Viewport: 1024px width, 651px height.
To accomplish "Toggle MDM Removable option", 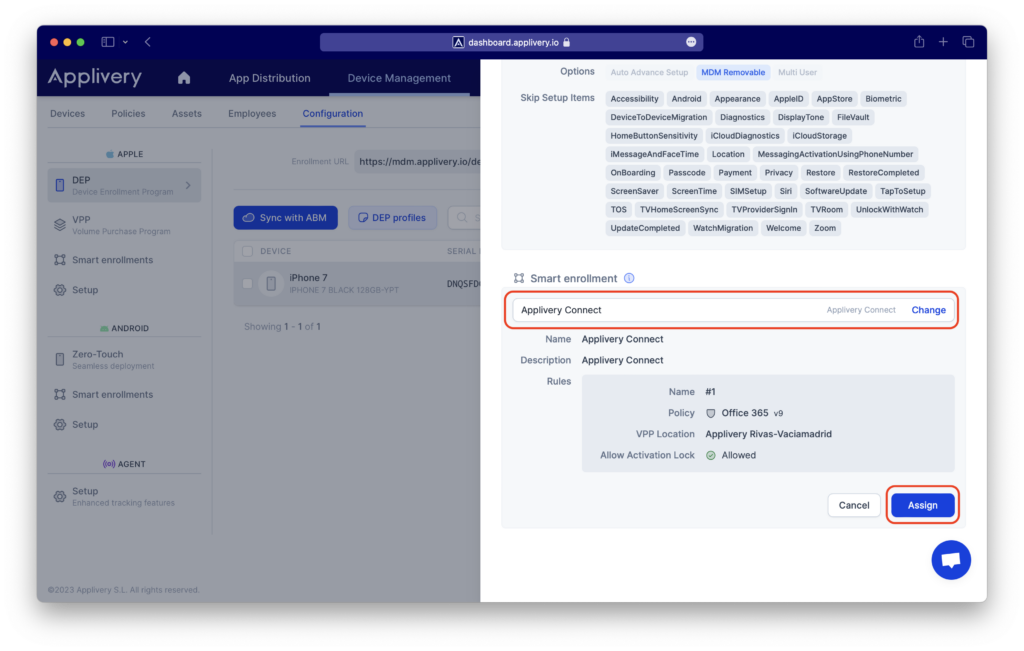I will pos(733,72).
